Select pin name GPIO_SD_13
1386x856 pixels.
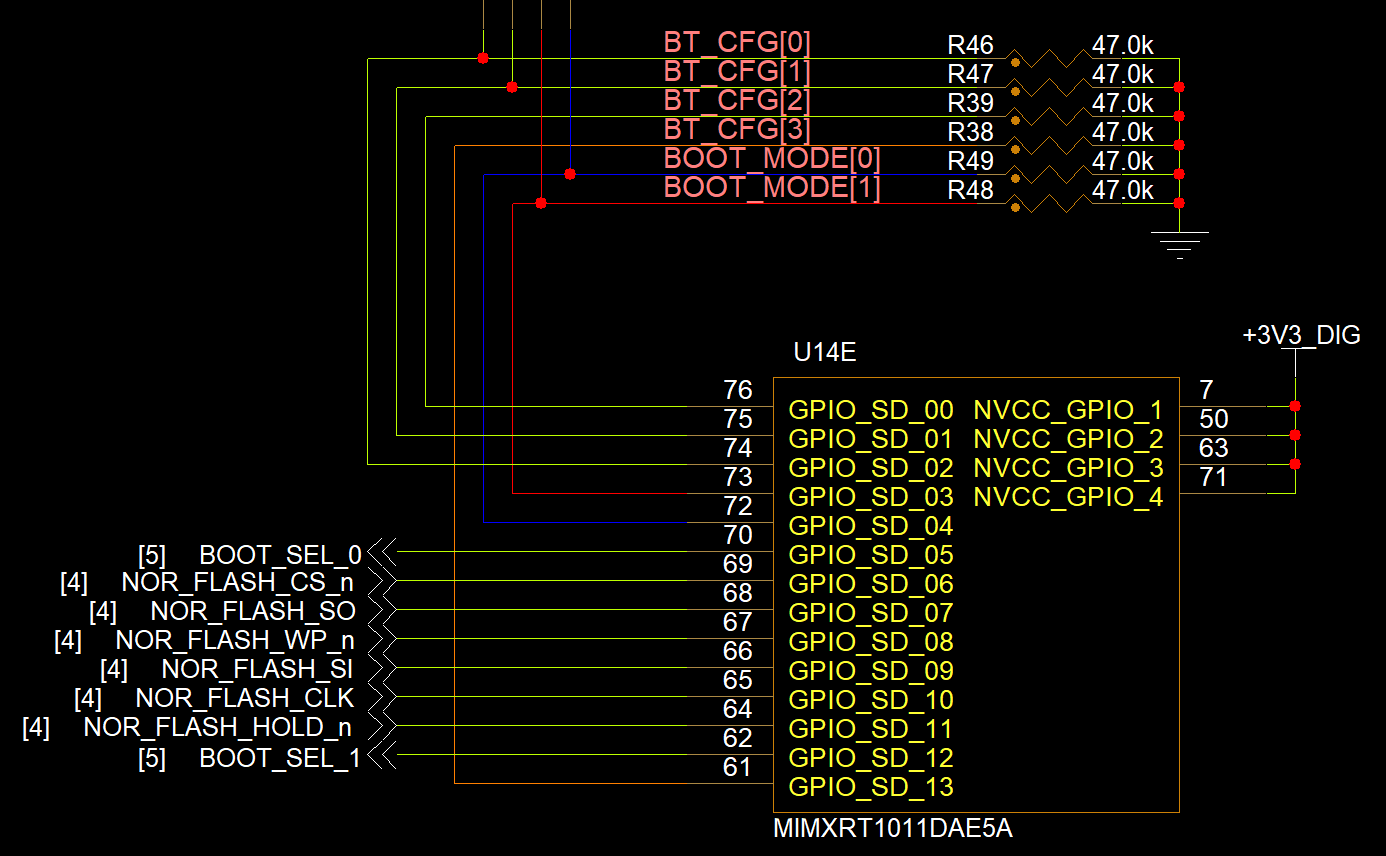(871, 787)
